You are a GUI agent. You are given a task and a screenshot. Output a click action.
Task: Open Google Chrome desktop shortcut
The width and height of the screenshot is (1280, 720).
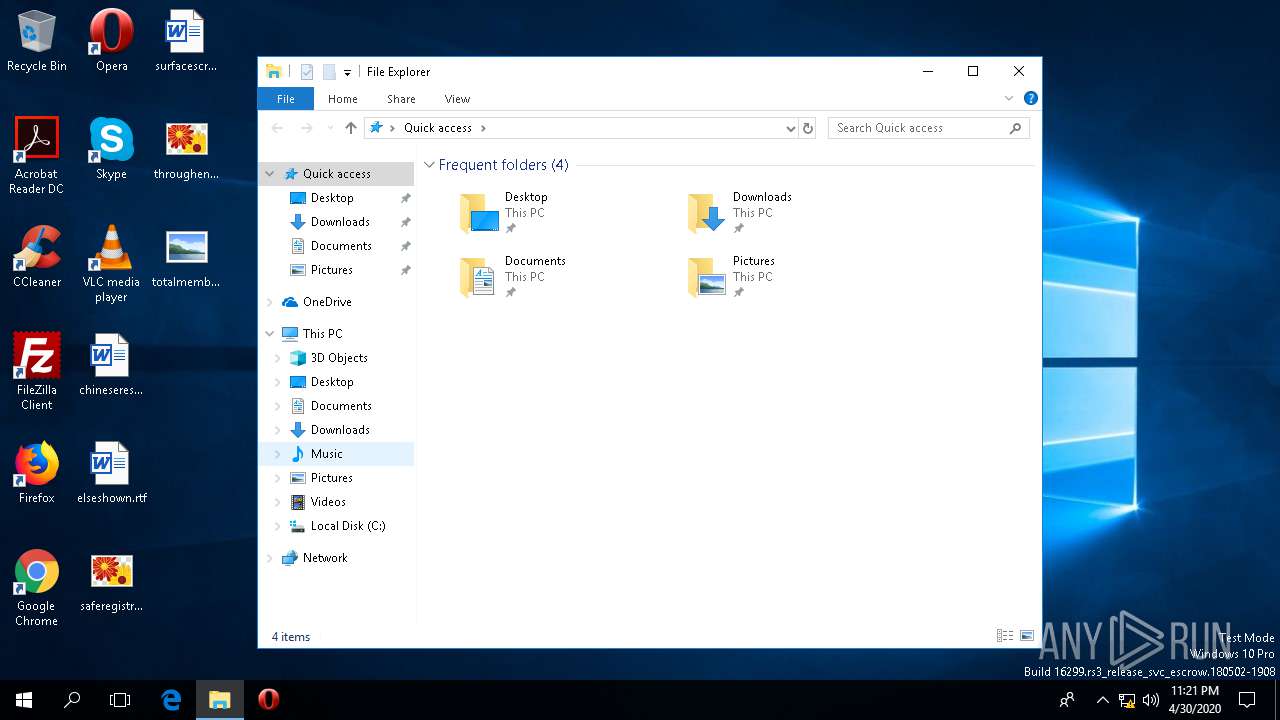37,588
